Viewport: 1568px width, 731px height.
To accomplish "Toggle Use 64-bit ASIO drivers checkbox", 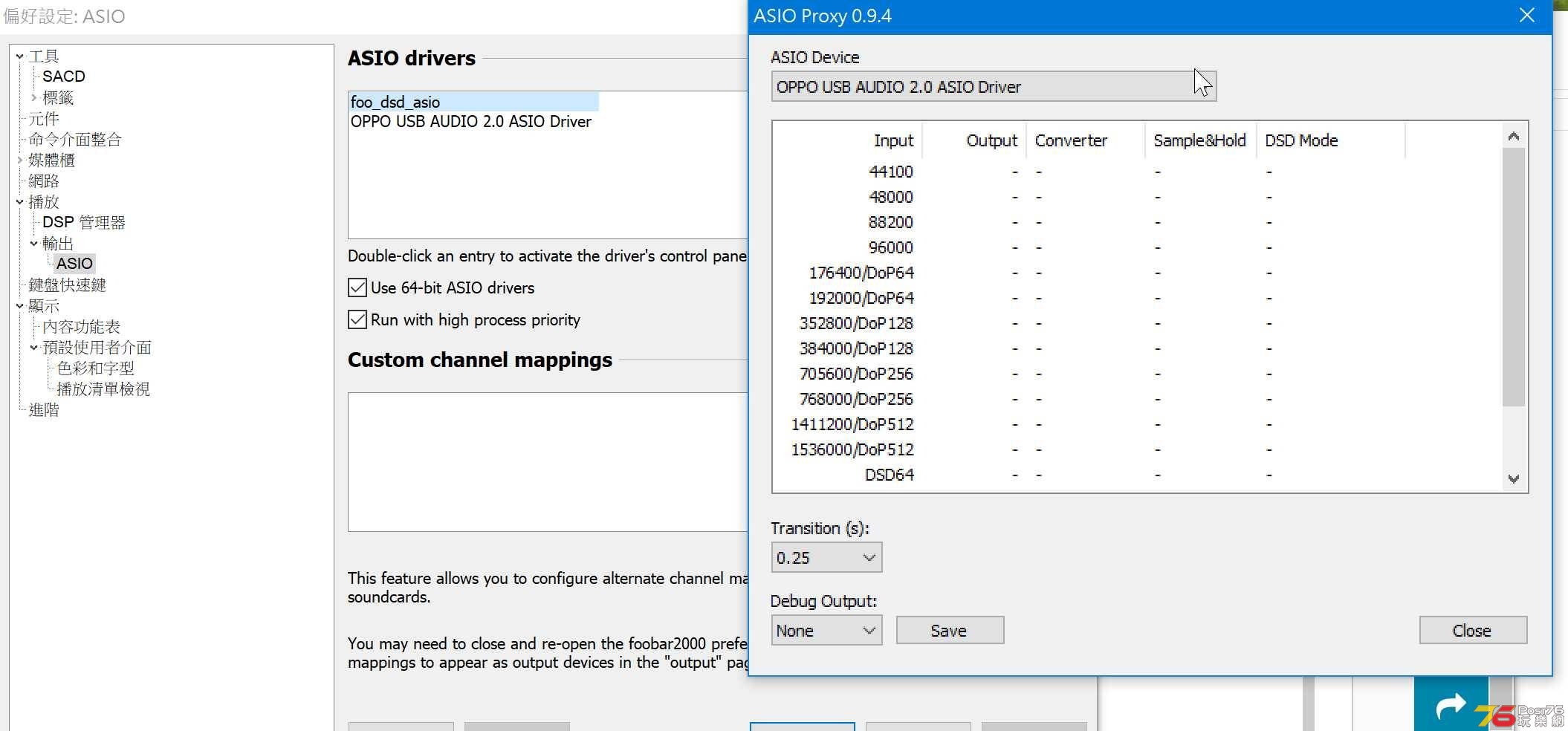I will pos(357,287).
